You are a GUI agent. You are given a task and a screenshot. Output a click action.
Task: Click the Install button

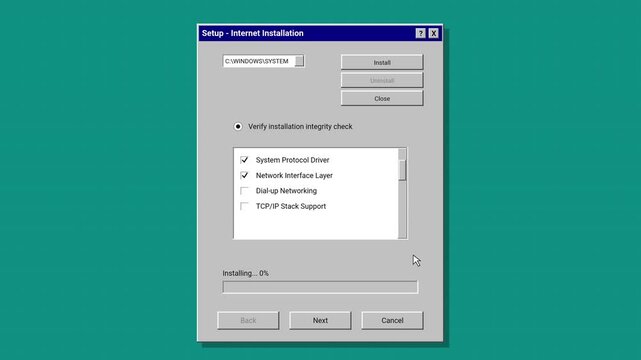click(382, 62)
